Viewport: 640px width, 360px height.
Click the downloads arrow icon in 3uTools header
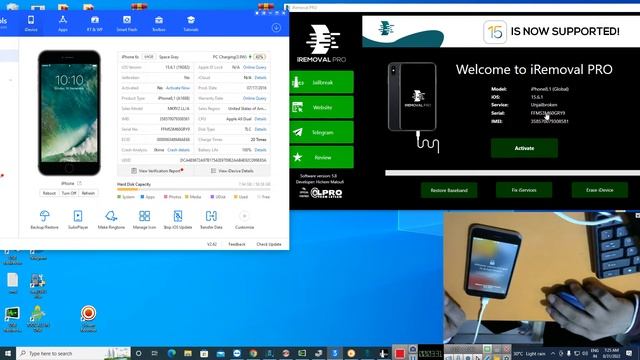[x=276, y=27]
